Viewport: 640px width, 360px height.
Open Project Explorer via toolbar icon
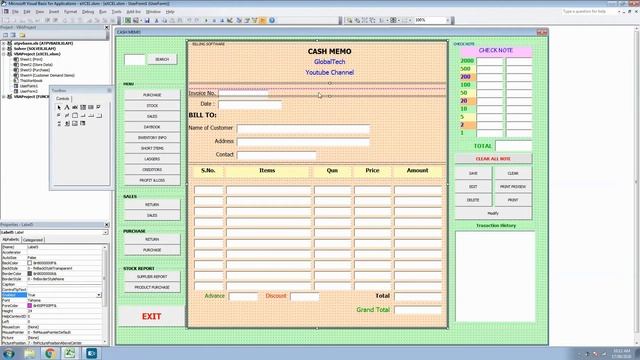click(239, 20)
